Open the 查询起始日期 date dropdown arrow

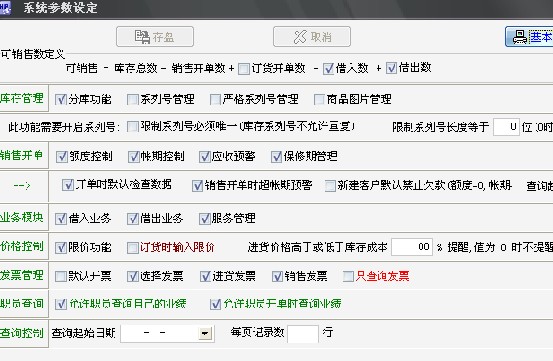click(205, 333)
